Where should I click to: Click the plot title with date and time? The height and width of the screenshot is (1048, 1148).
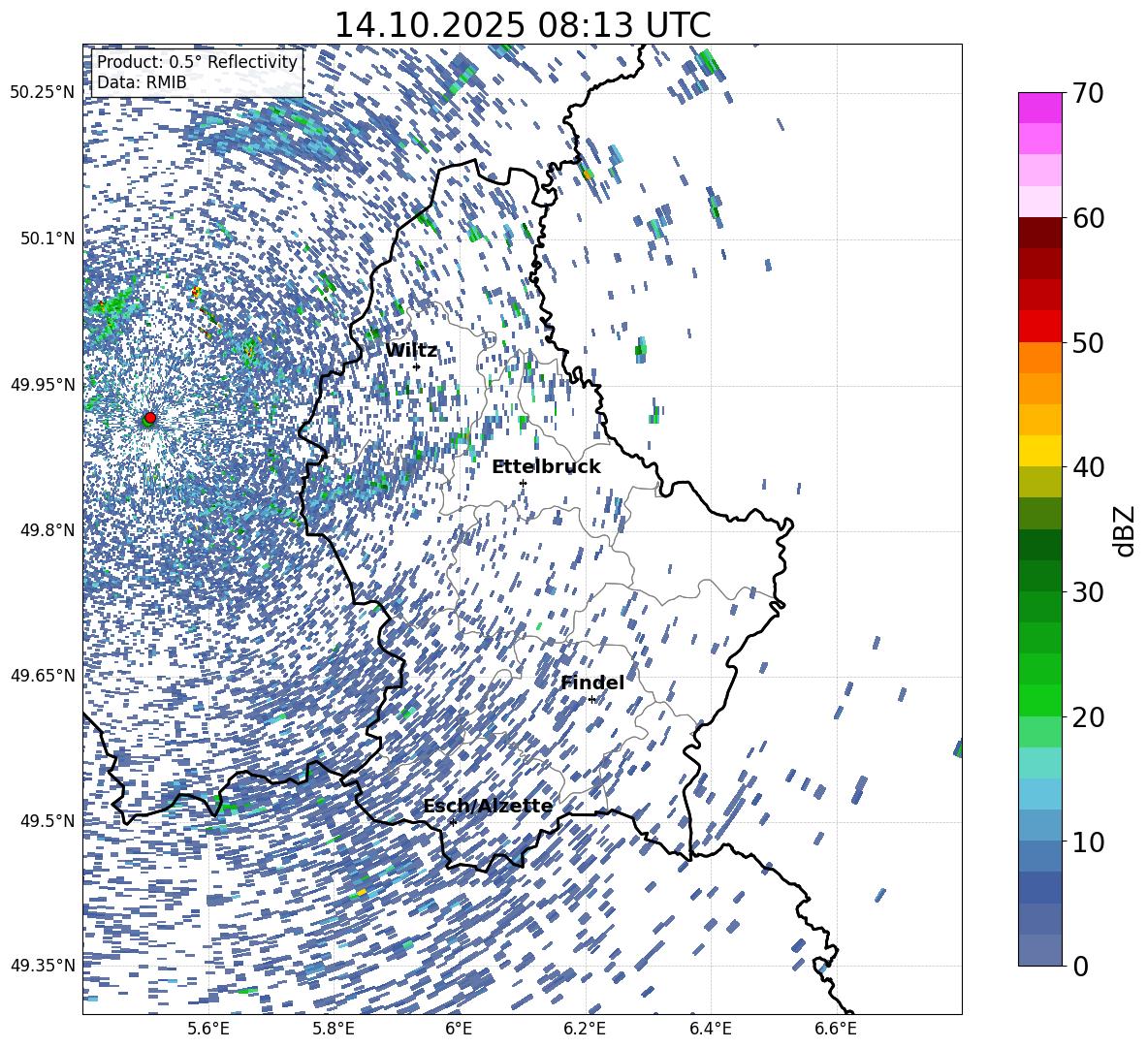523,24
